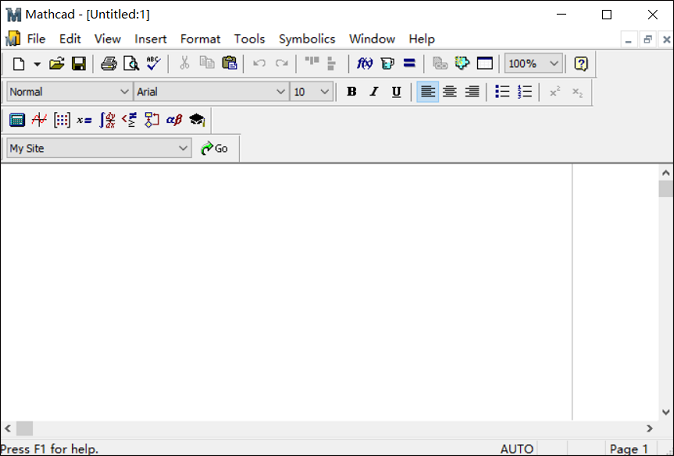Toggle subscript formatting
Screen dimensions: 674x456
pos(577,92)
